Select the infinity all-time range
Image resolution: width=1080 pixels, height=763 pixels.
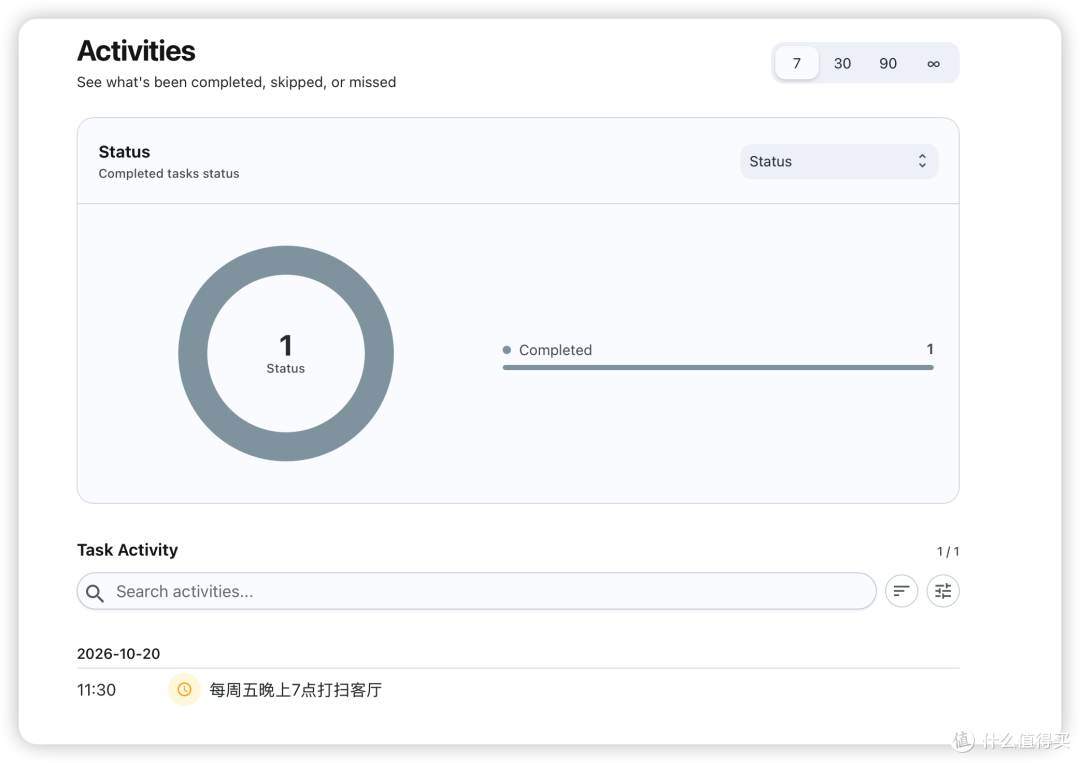tap(933, 63)
